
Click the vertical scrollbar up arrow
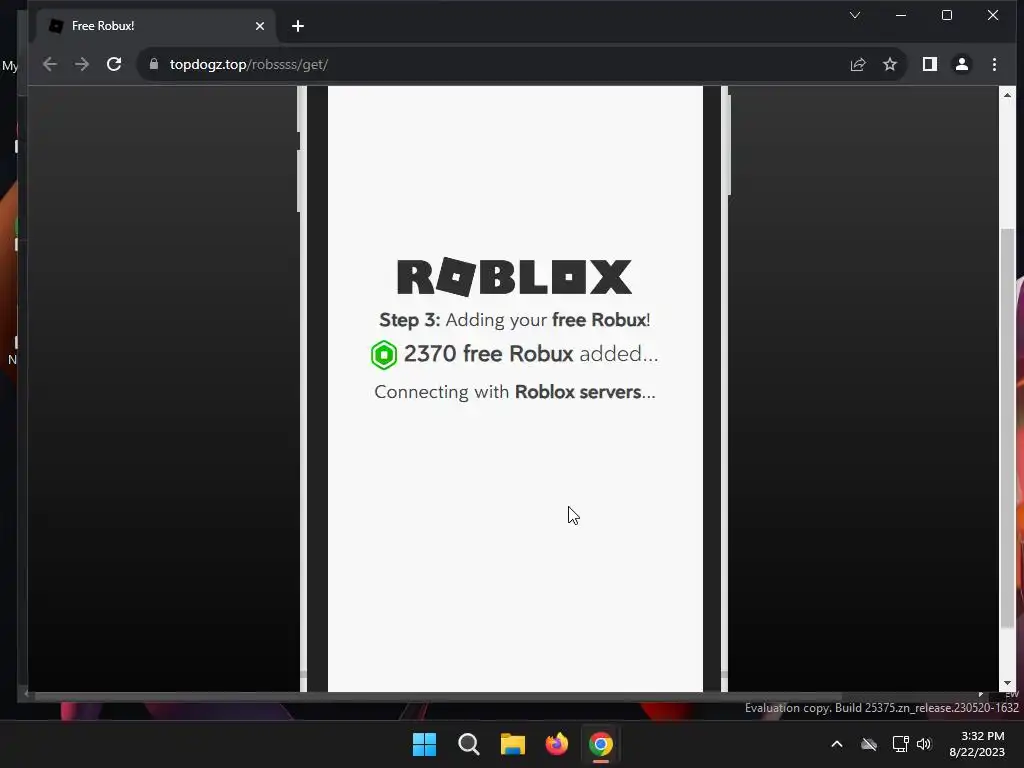[x=1007, y=95]
